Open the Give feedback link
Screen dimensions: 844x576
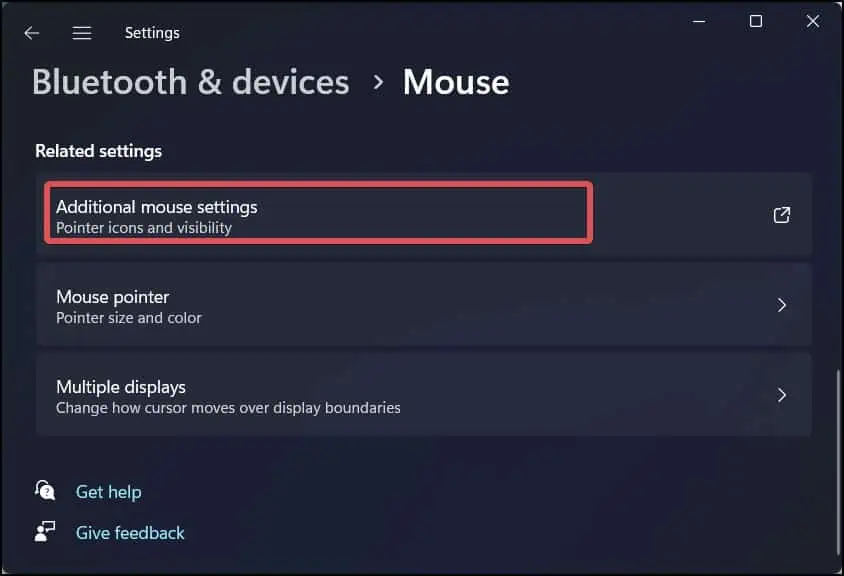tap(129, 532)
